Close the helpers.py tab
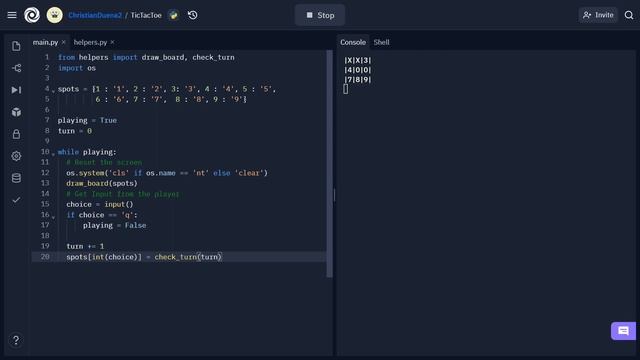Viewport: 640px width, 360px height. point(112,42)
